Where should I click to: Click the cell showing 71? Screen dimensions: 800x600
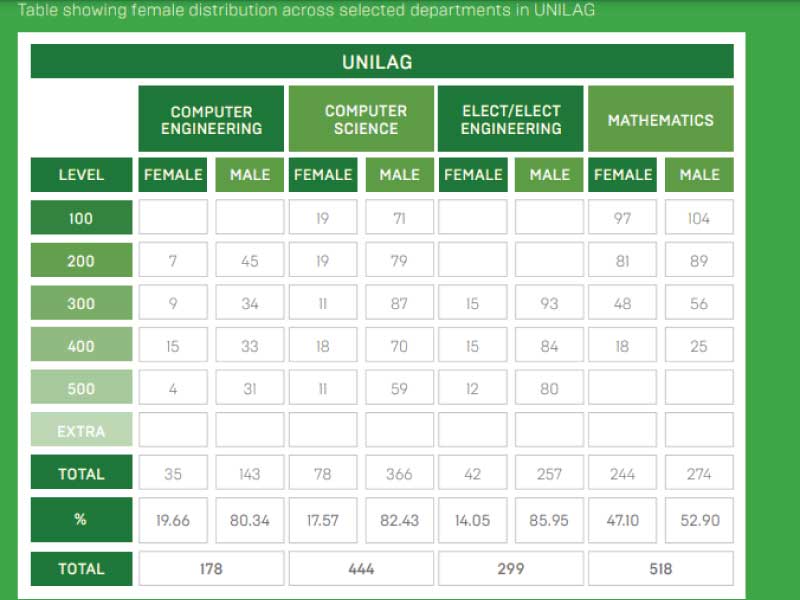point(399,217)
